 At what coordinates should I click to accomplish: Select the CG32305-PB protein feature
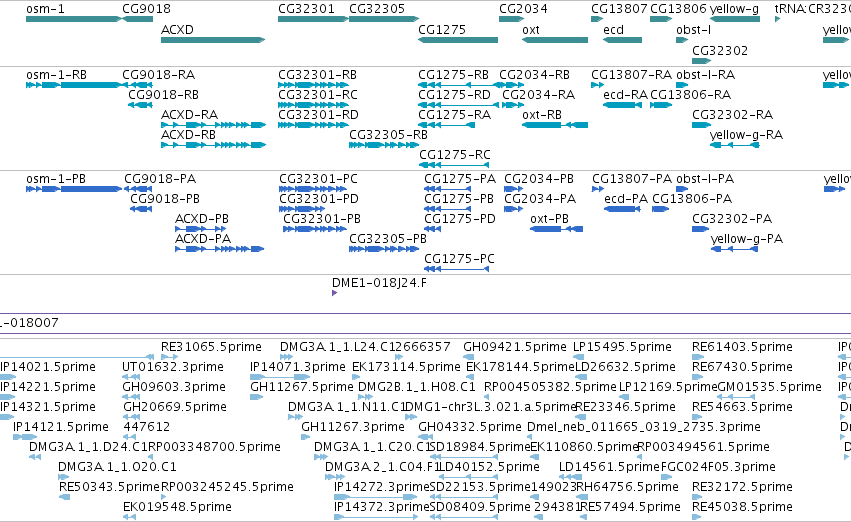pyautogui.click(x=384, y=249)
